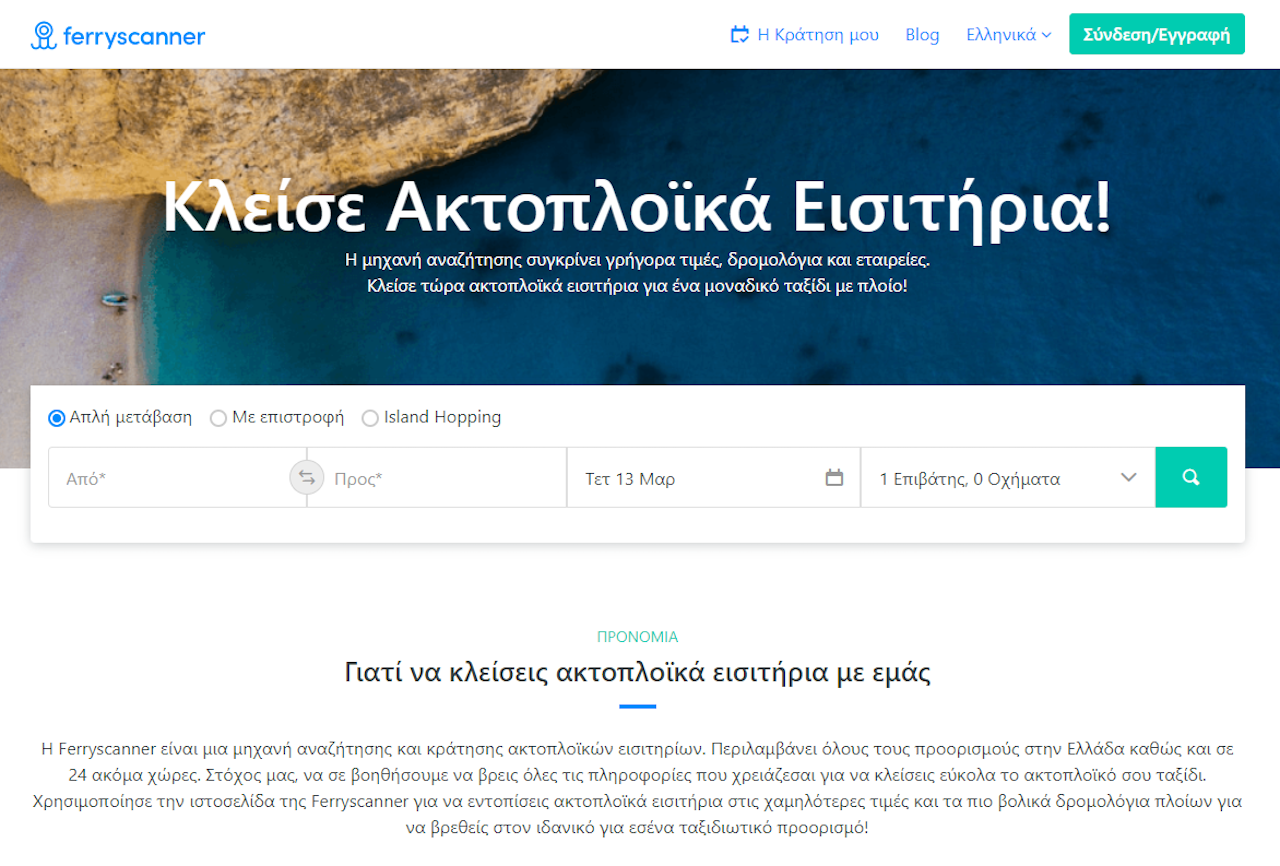
Task: Go to Η Κράτηση μου in the header
Action: coord(818,35)
